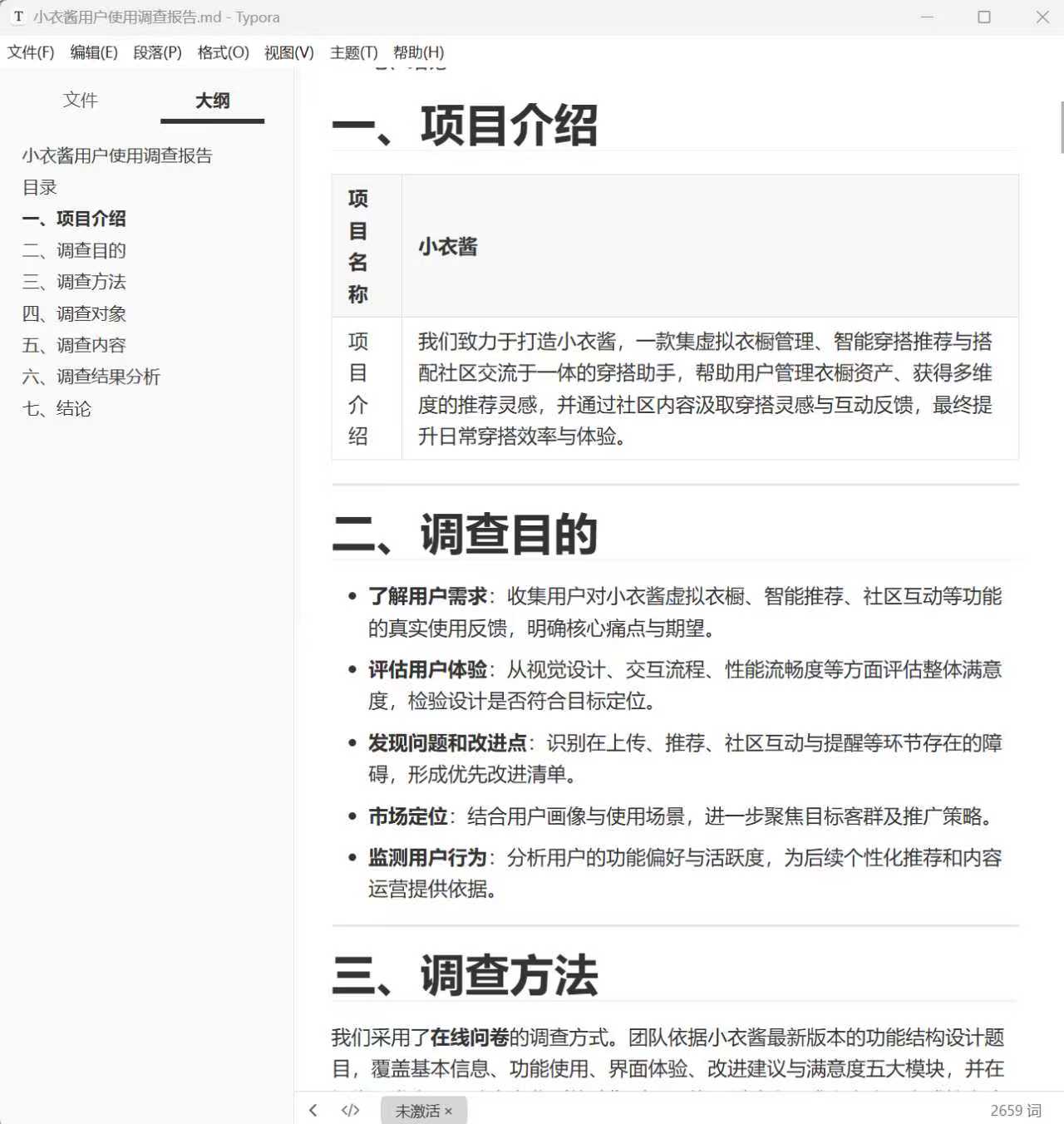The image size is (1064, 1124).
Task: Click heading 三、调查方法 in the document
Action: 465,974
